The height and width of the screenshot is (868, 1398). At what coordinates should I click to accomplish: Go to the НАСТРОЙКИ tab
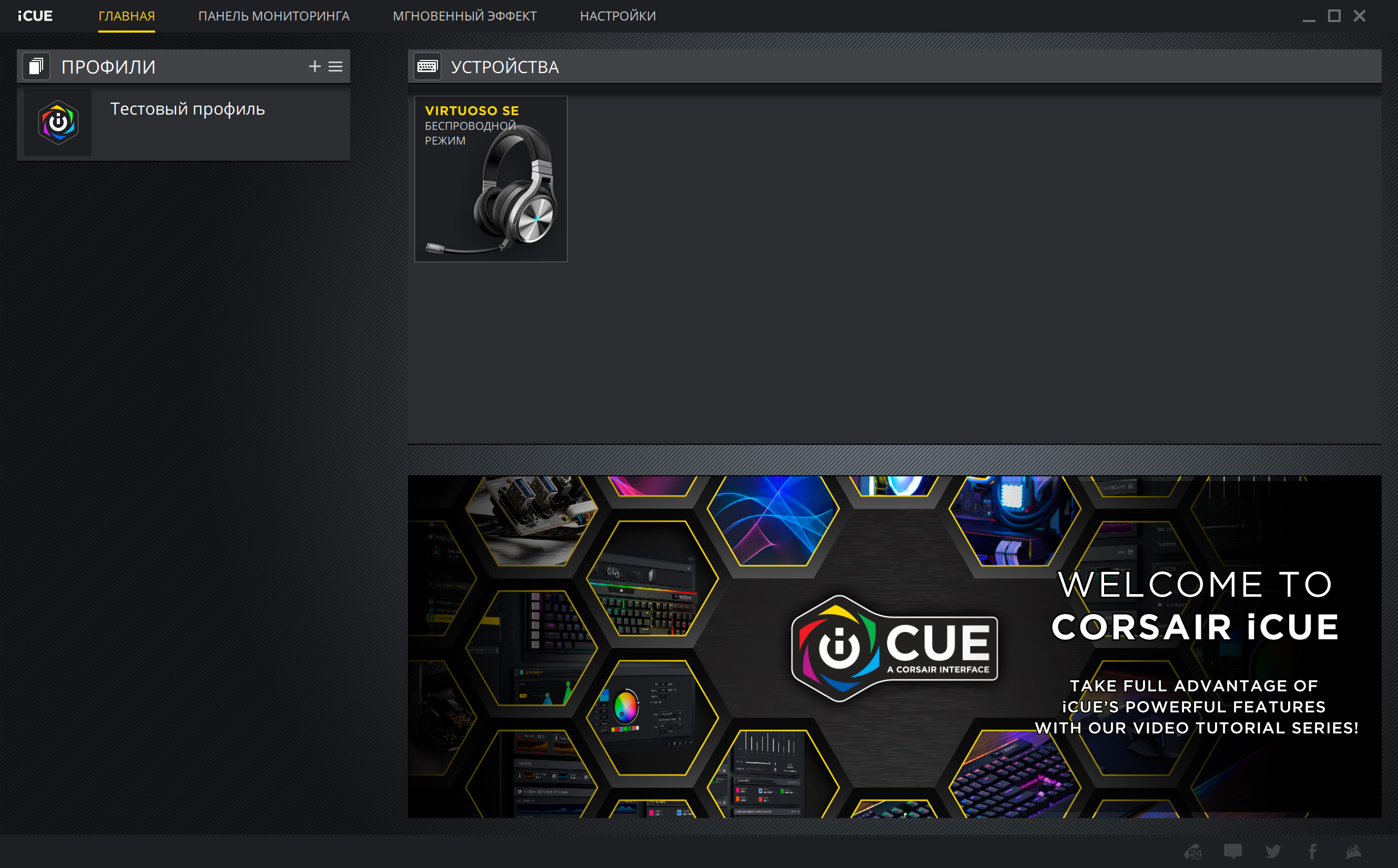coord(618,16)
